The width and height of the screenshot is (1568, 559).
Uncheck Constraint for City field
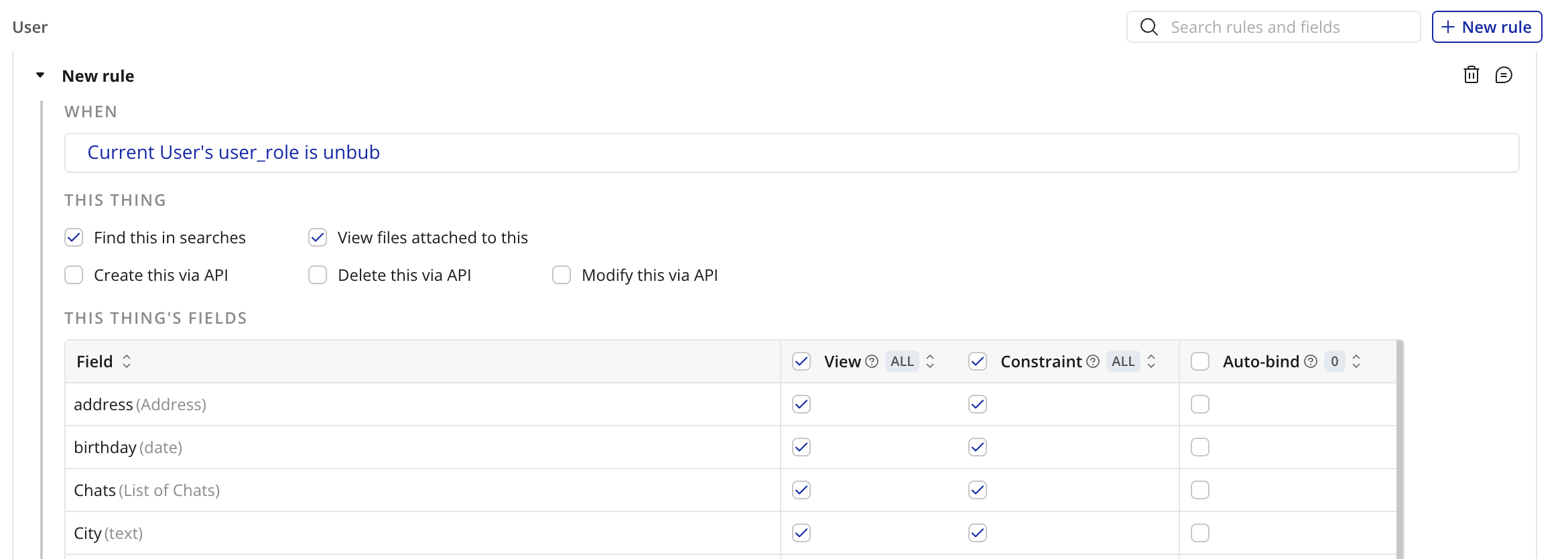pyautogui.click(x=978, y=533)
